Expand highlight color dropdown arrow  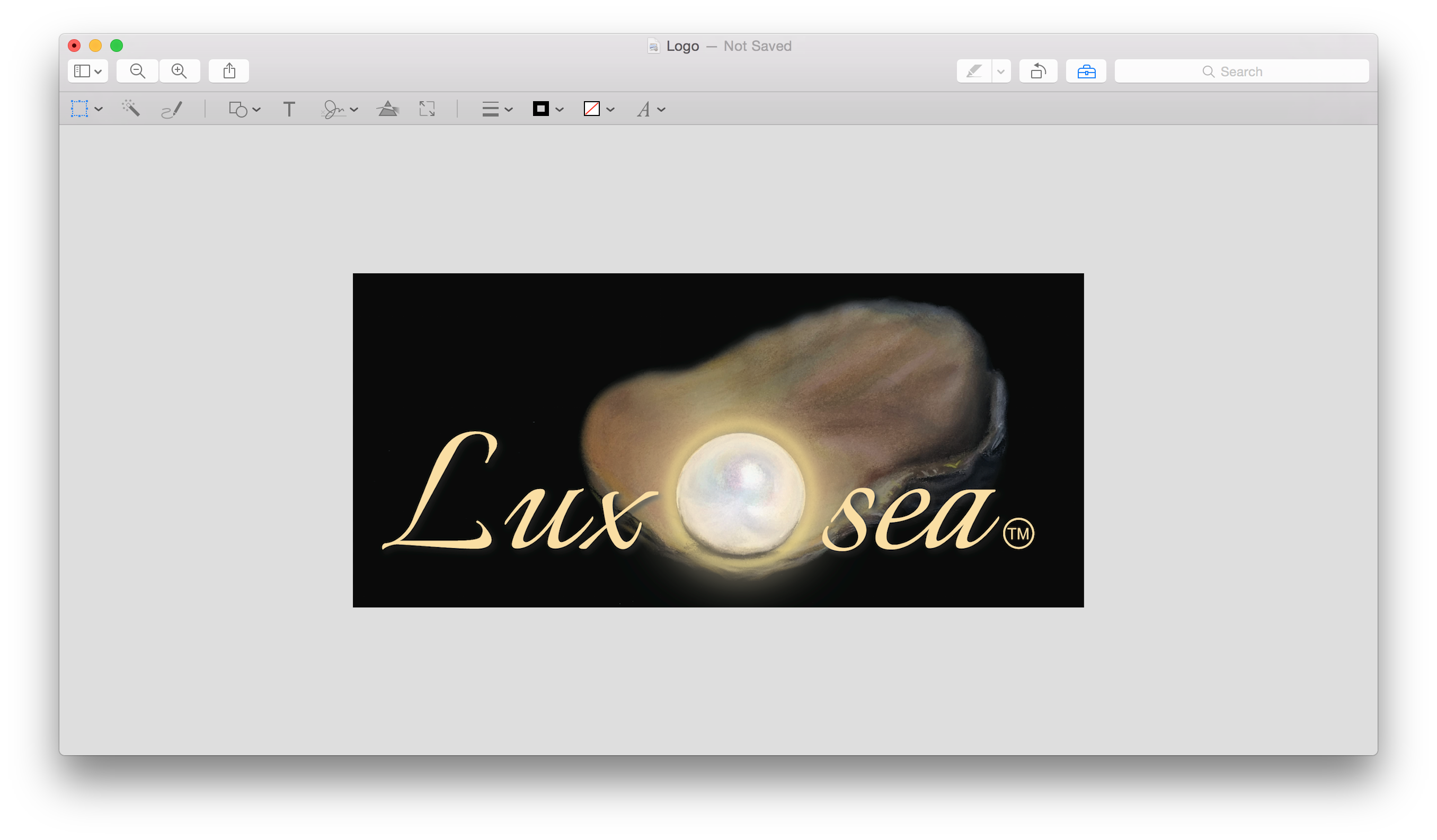[1001, 71]
